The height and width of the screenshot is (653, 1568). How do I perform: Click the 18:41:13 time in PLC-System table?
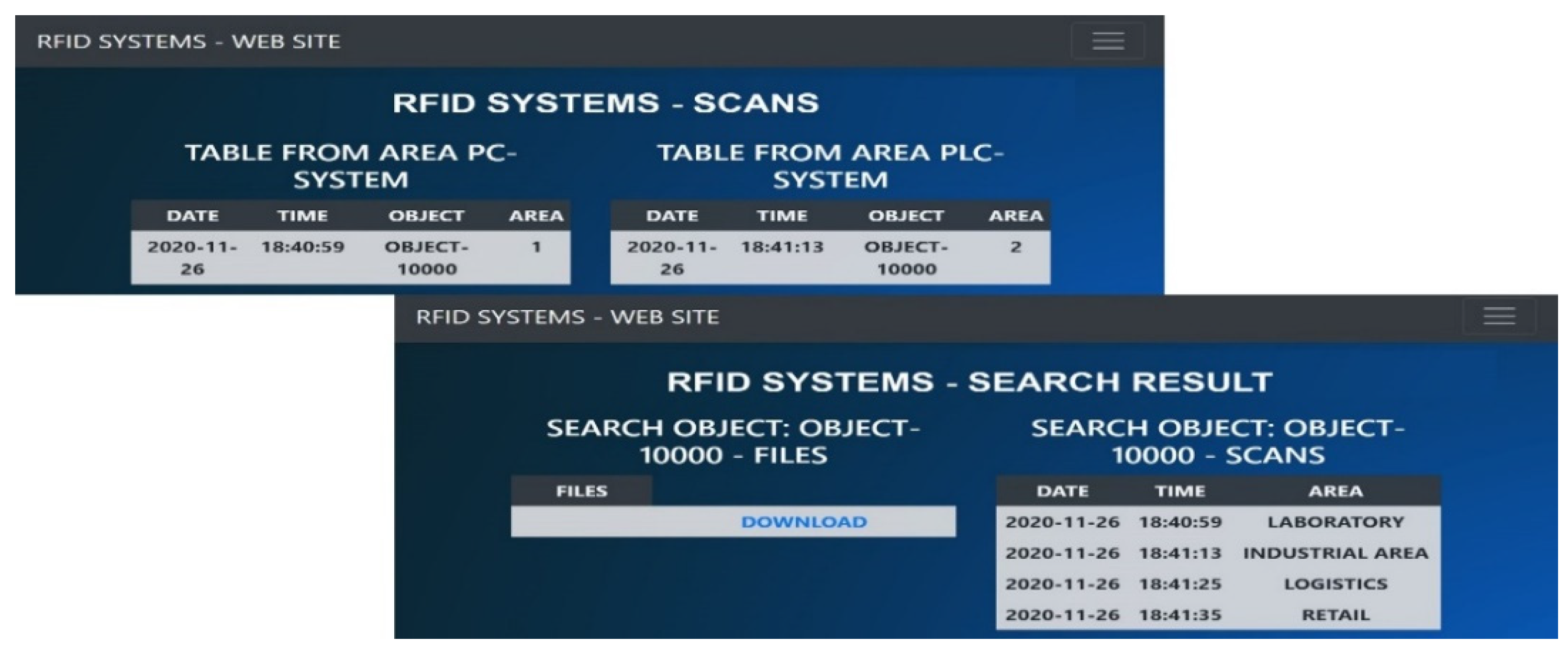[782, 246]
